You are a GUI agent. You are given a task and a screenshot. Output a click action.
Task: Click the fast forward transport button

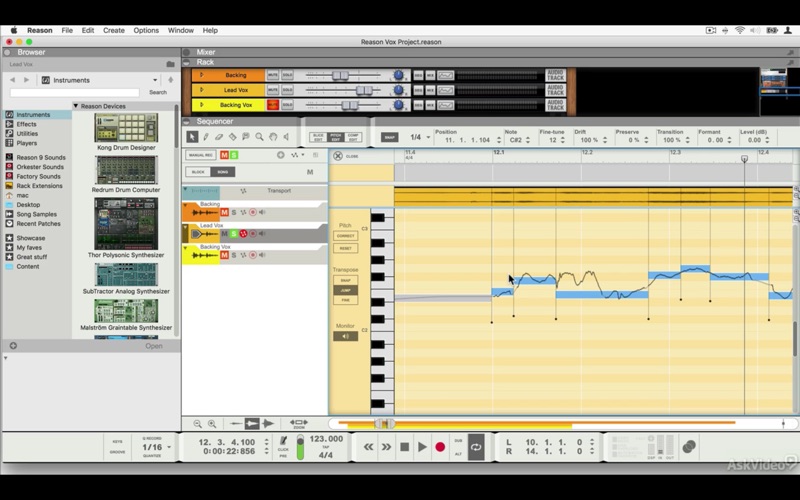(386, 447)
